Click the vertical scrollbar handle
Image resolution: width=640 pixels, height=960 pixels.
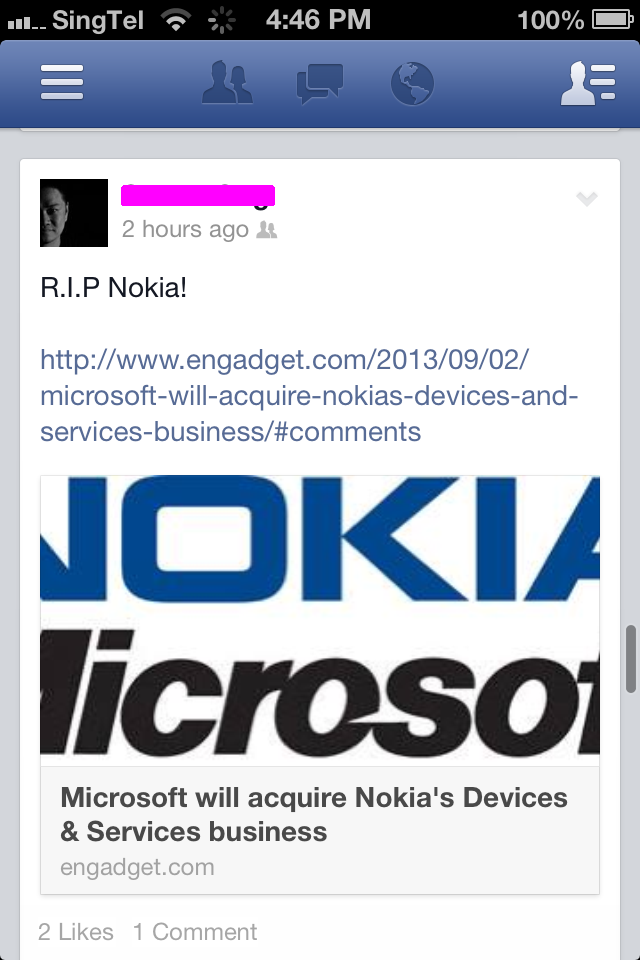pos(631,659)
